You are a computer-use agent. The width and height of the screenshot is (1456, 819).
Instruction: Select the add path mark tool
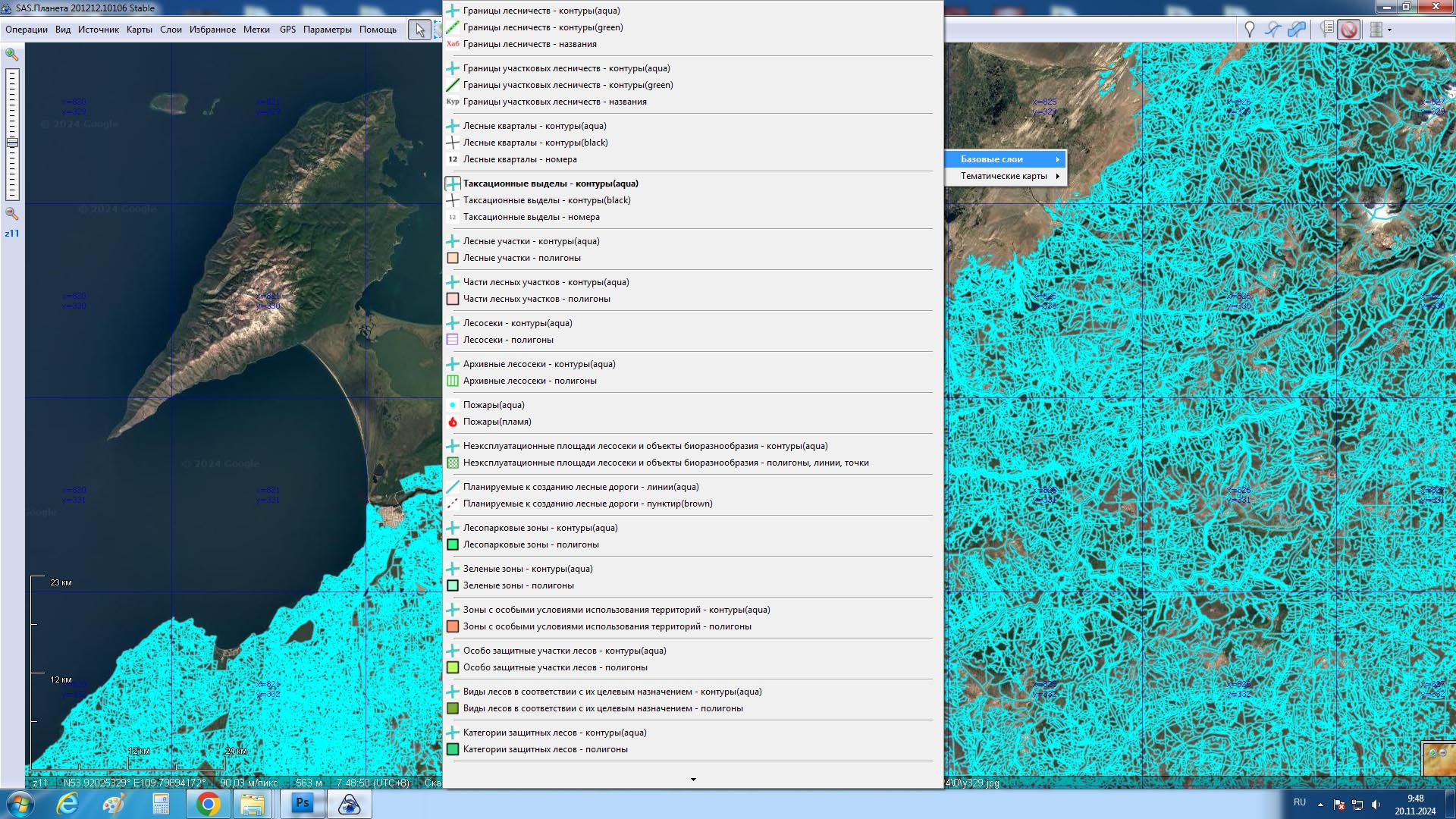click(1273, 30)
